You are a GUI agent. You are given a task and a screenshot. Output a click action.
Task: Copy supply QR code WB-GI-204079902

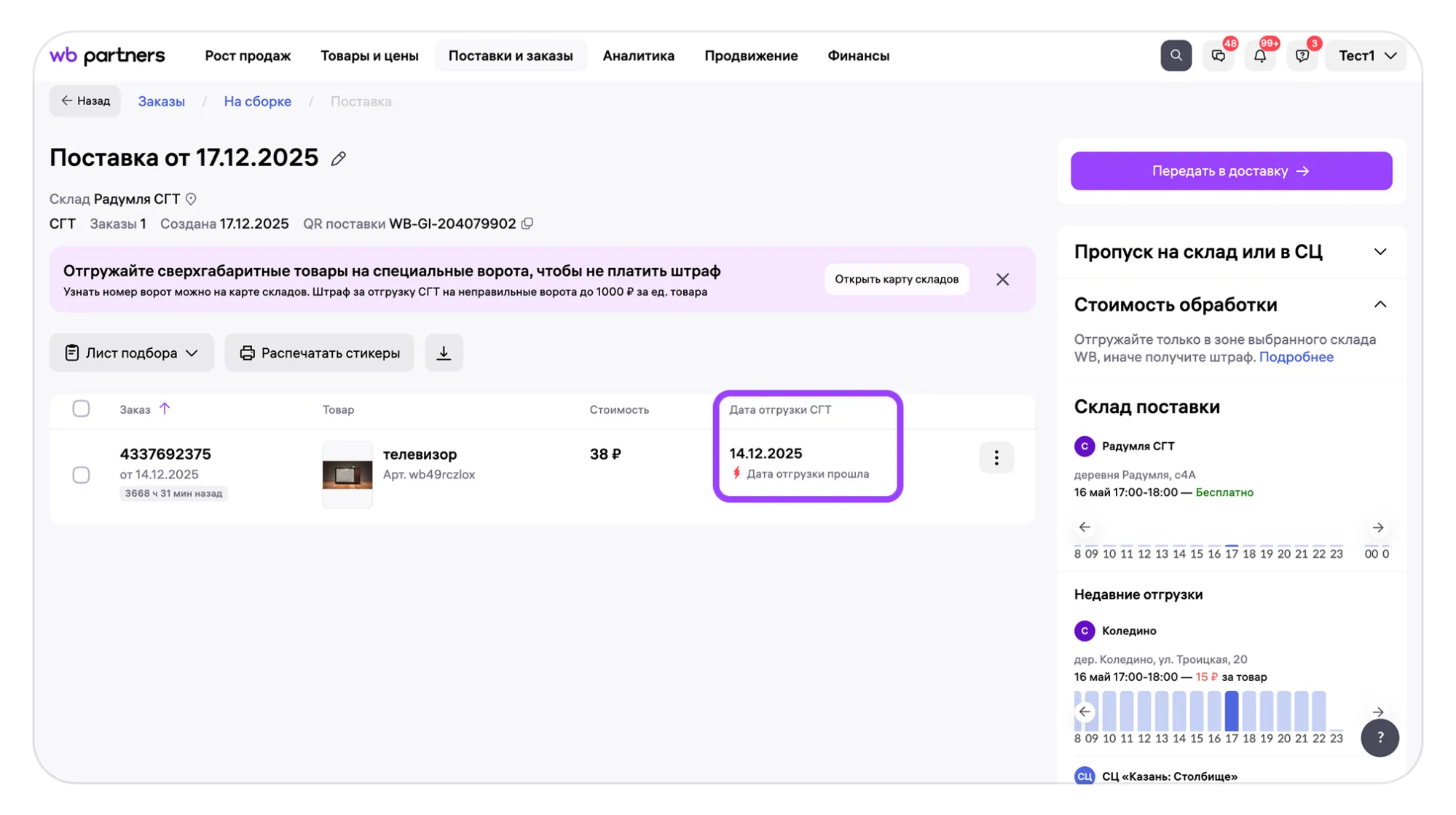[x=527, y=224]
